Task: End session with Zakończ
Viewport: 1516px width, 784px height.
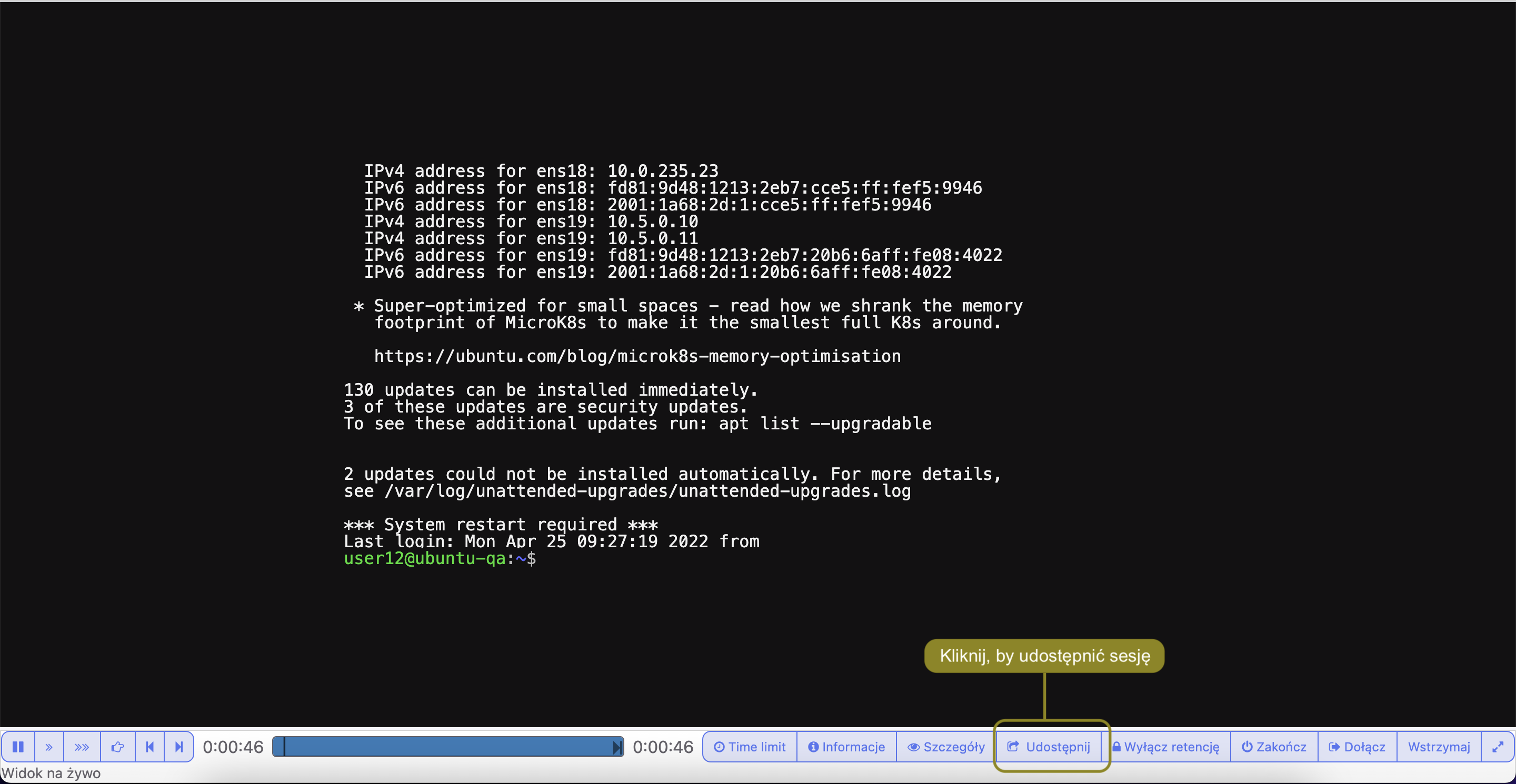Action: (x=1274, y=746)
